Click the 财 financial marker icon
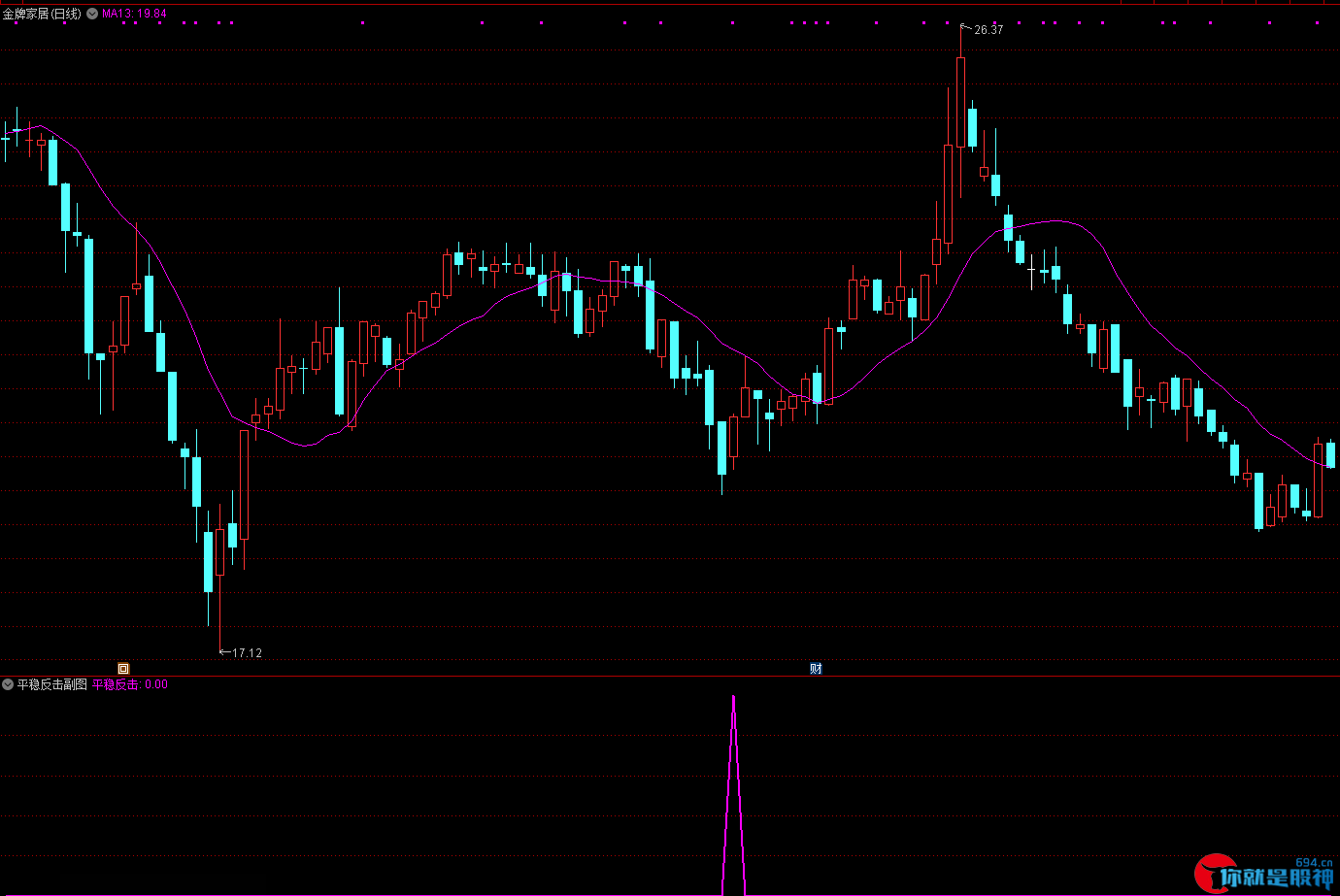Viewport: 1340px width, 896px height. click(816, 668)
